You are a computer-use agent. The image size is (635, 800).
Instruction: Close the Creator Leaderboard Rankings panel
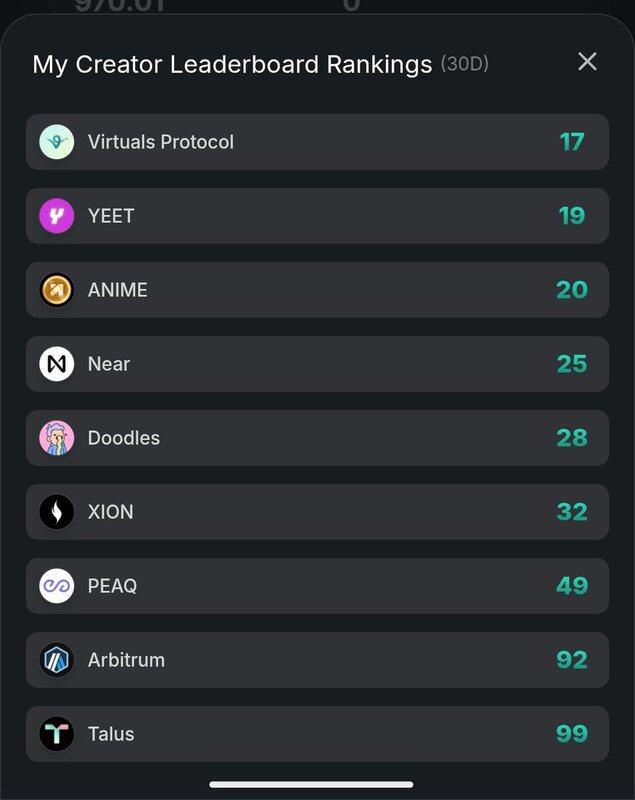587,62
